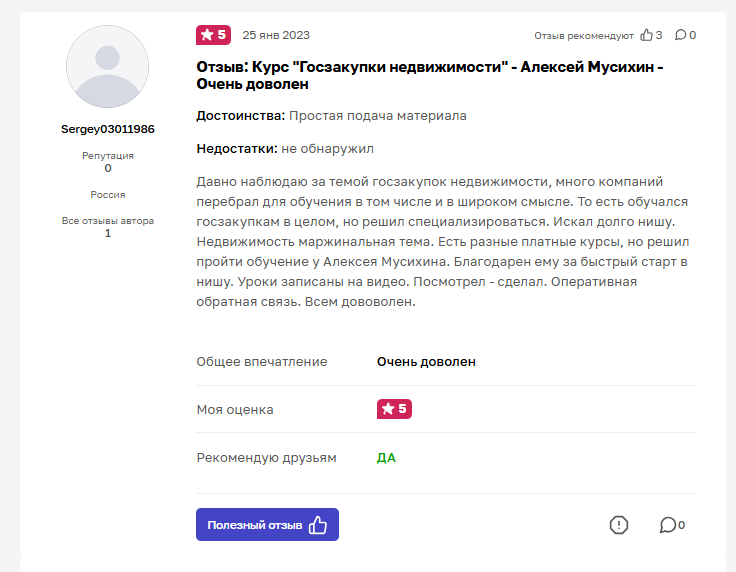Click the red 5-star rating badge at top
Viewport: 736px width, 572px height.
(213, 35)
